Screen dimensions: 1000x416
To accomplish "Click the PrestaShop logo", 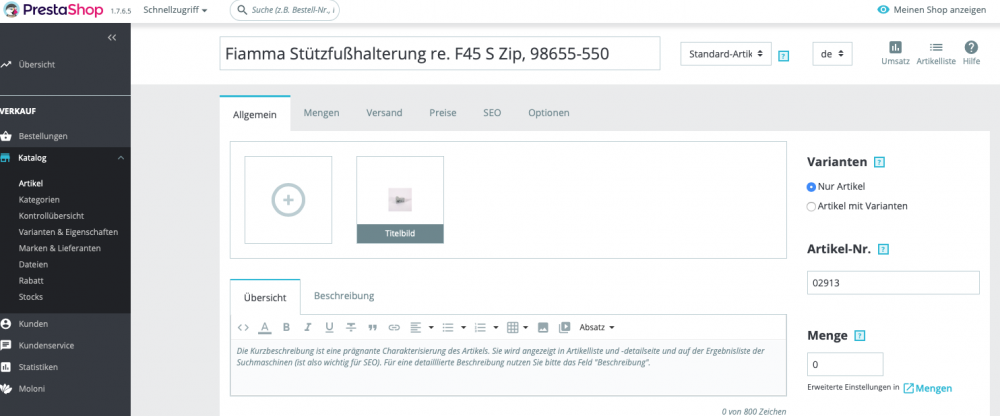I will coord(54,10).
